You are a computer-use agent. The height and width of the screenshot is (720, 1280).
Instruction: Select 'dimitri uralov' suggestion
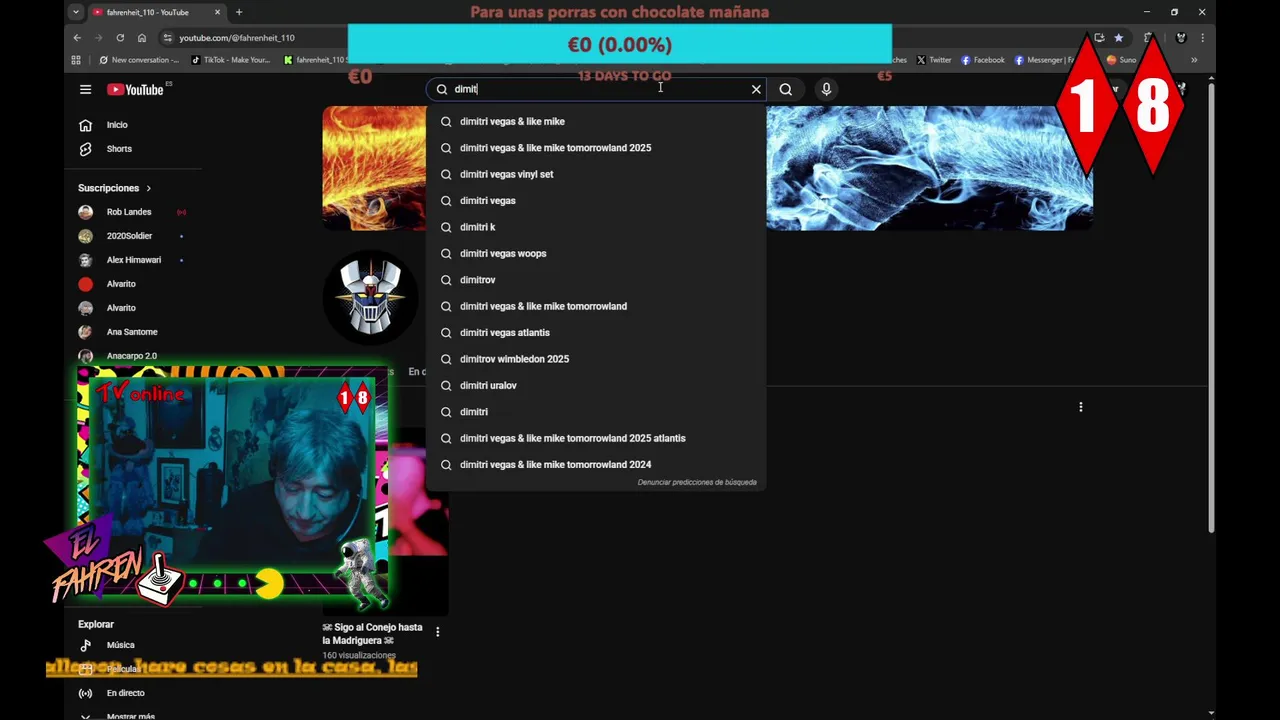point(596,385)
